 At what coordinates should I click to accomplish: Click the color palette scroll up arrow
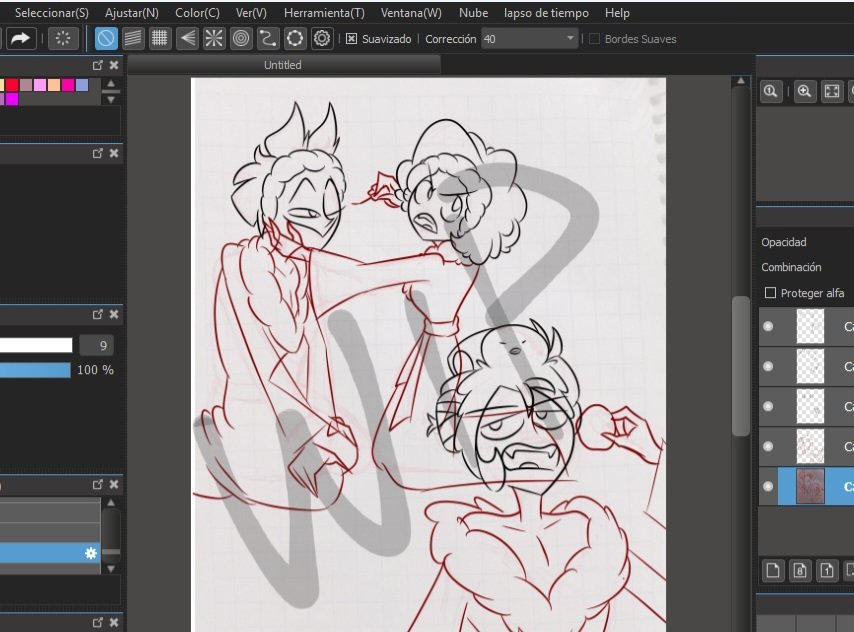(111, 84)
